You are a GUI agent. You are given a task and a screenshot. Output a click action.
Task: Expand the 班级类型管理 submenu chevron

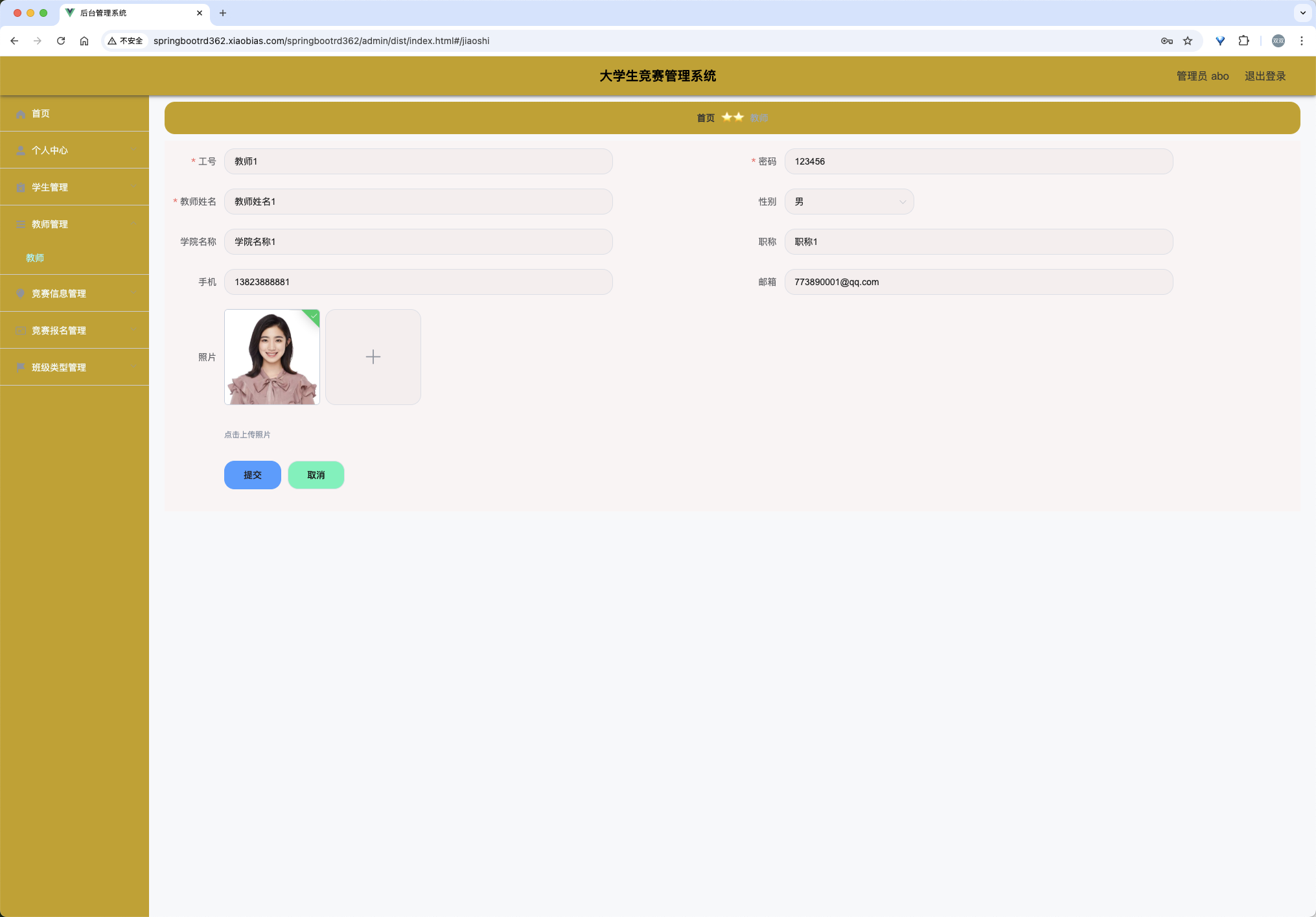(x=133, y=367)
